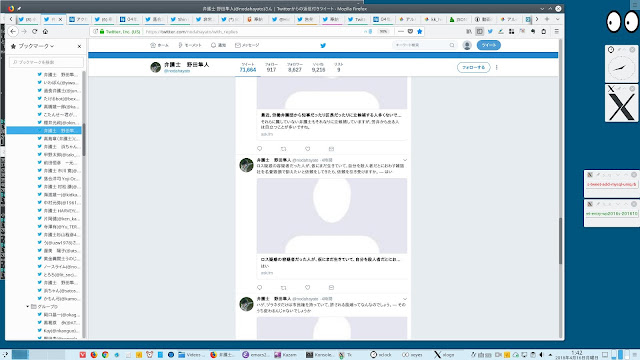Reload the current Twitter page

(x=35, y=31)
